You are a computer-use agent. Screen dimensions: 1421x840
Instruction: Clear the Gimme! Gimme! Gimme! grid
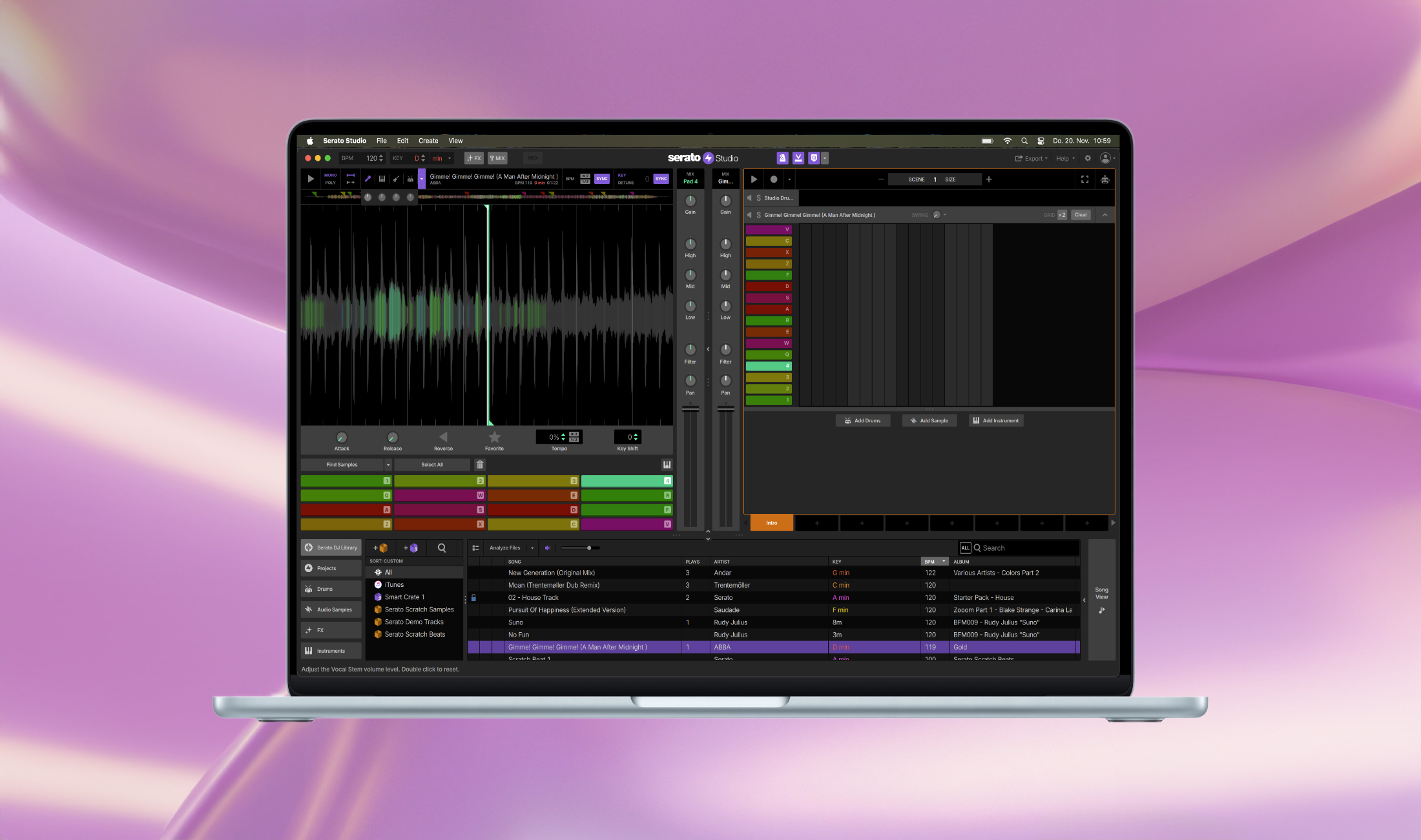[x=1080, y=214]
